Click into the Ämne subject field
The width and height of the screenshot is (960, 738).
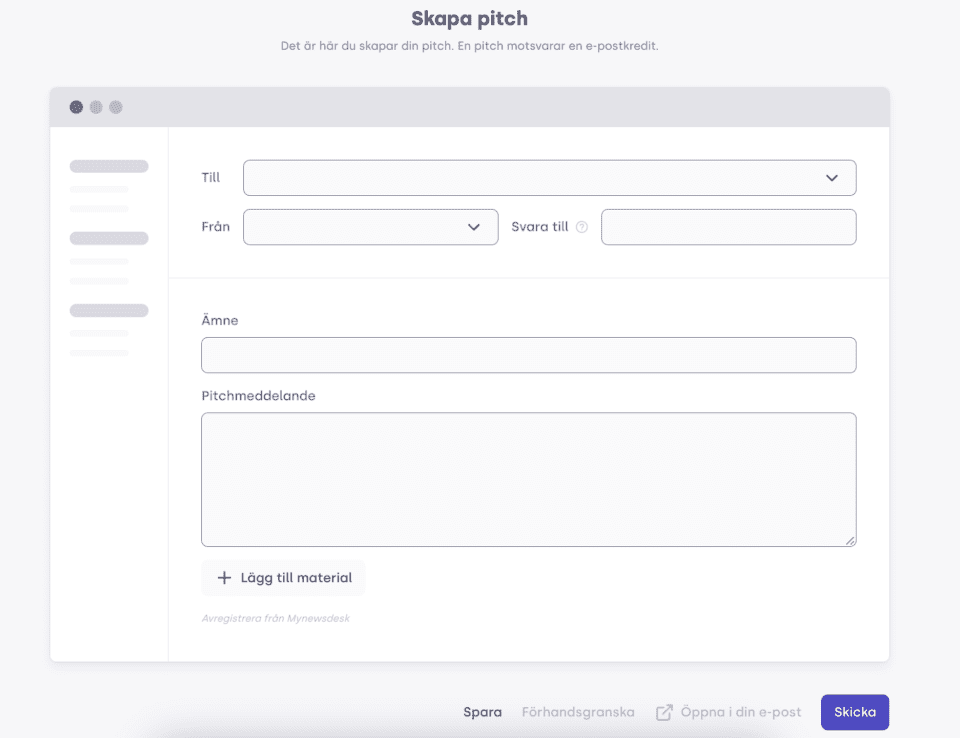click(528, 355)
